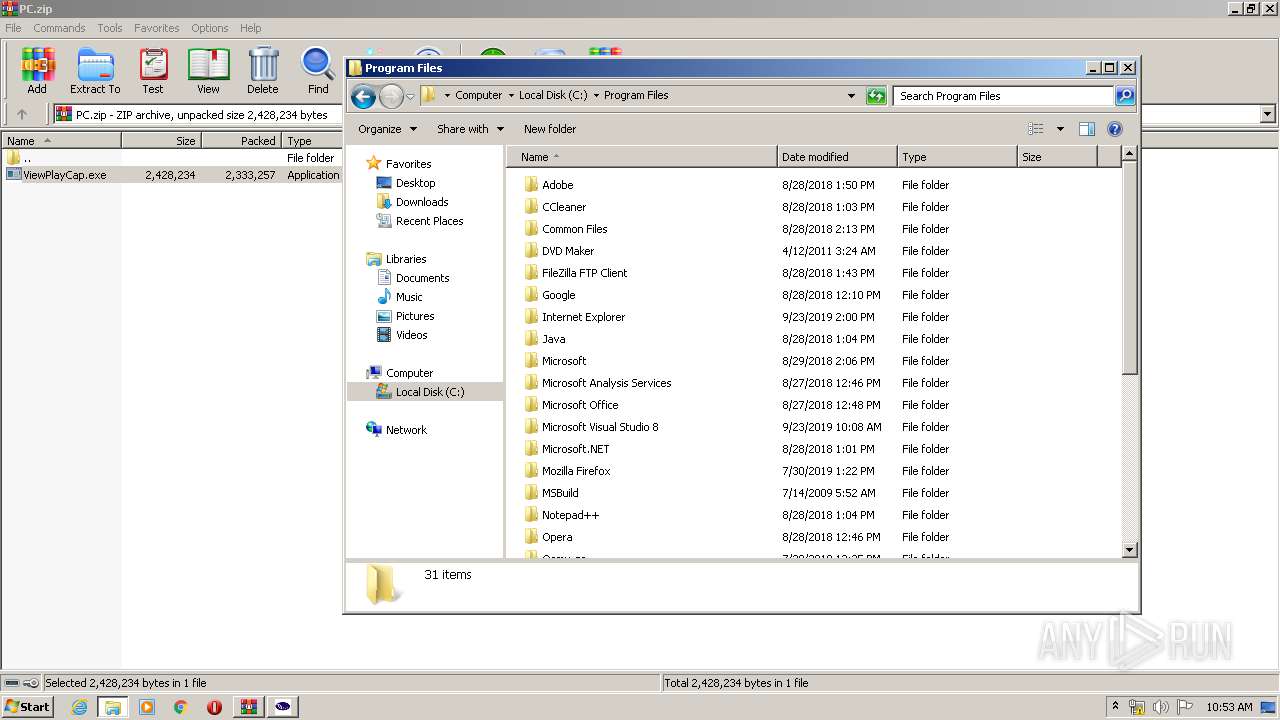Click the New folder button
This screenshot has width=1280, height=720.
[550, 129]
